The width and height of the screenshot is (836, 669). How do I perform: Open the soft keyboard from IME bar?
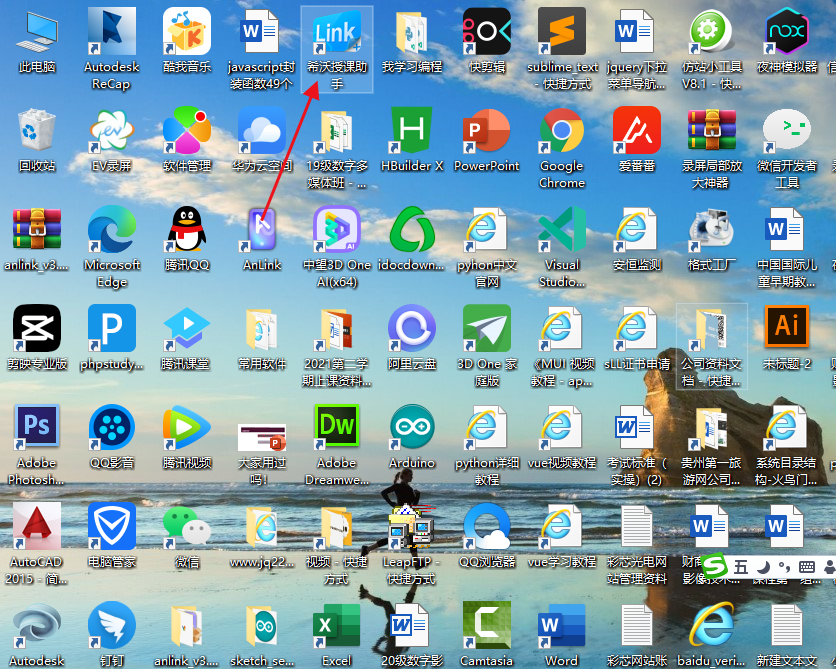pyautogui.click(x=807, y=567)
